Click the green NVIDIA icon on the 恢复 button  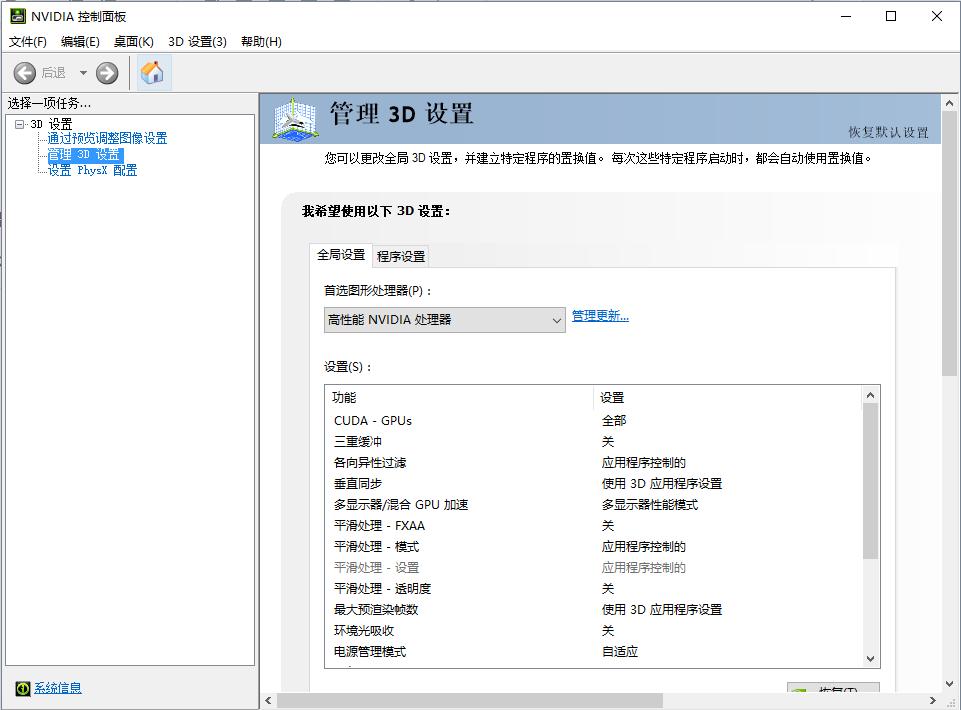tap(800, 690)
